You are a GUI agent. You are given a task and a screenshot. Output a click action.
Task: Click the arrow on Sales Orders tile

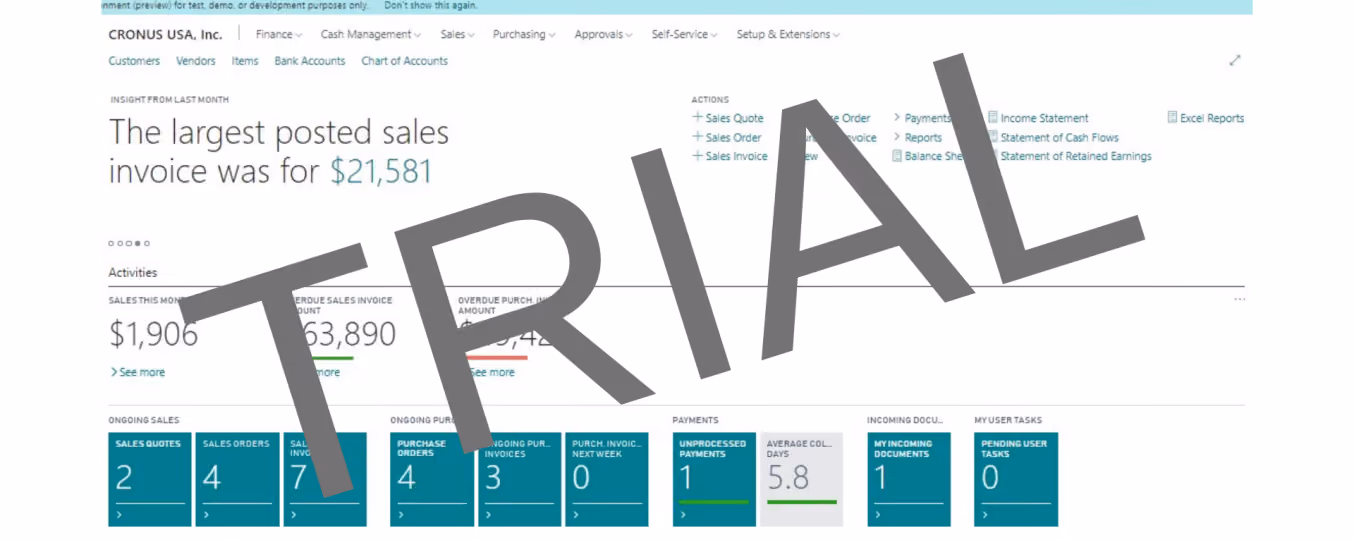click(x=206, y=515)
